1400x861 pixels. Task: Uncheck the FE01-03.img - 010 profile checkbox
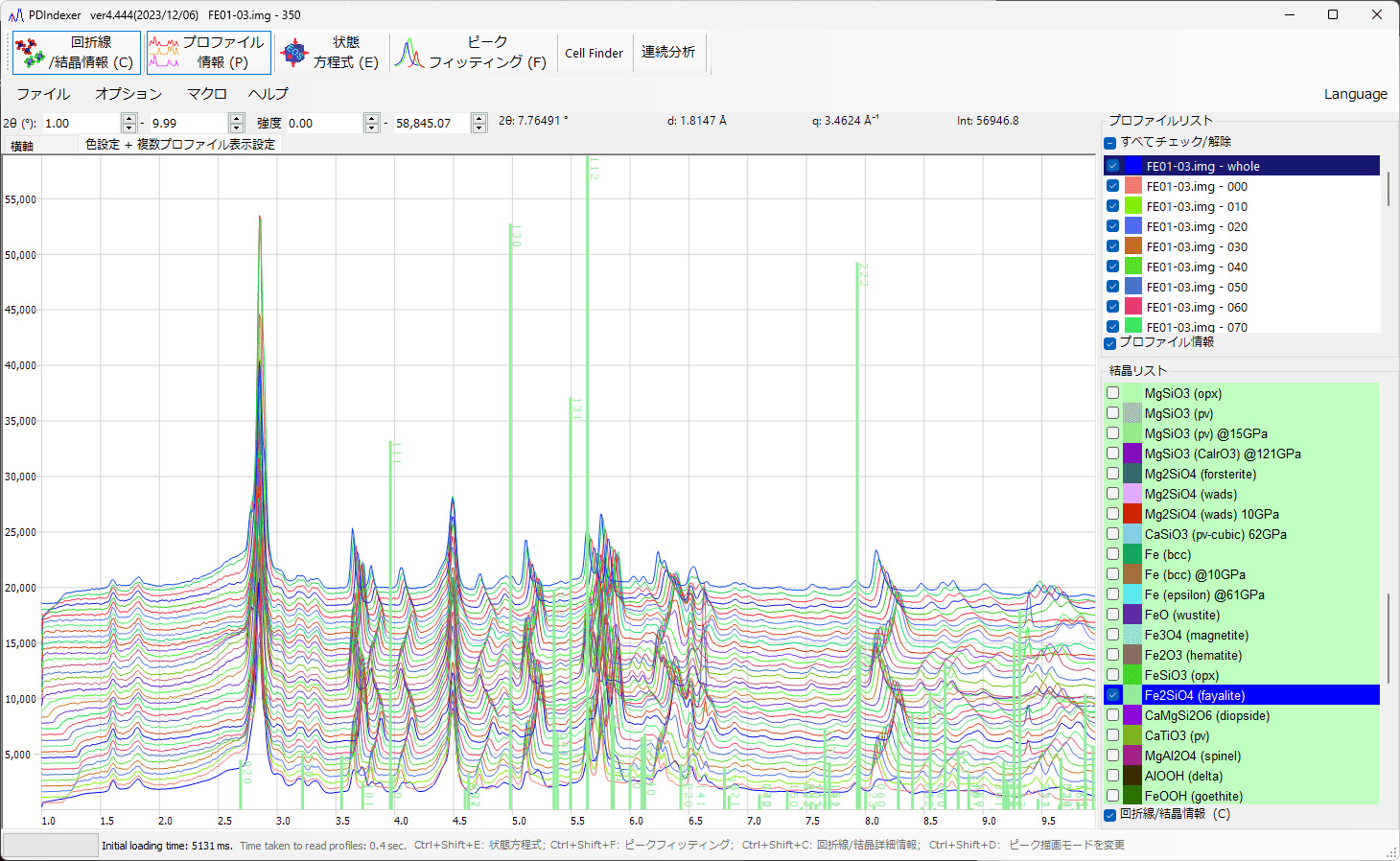(1112, 206)
